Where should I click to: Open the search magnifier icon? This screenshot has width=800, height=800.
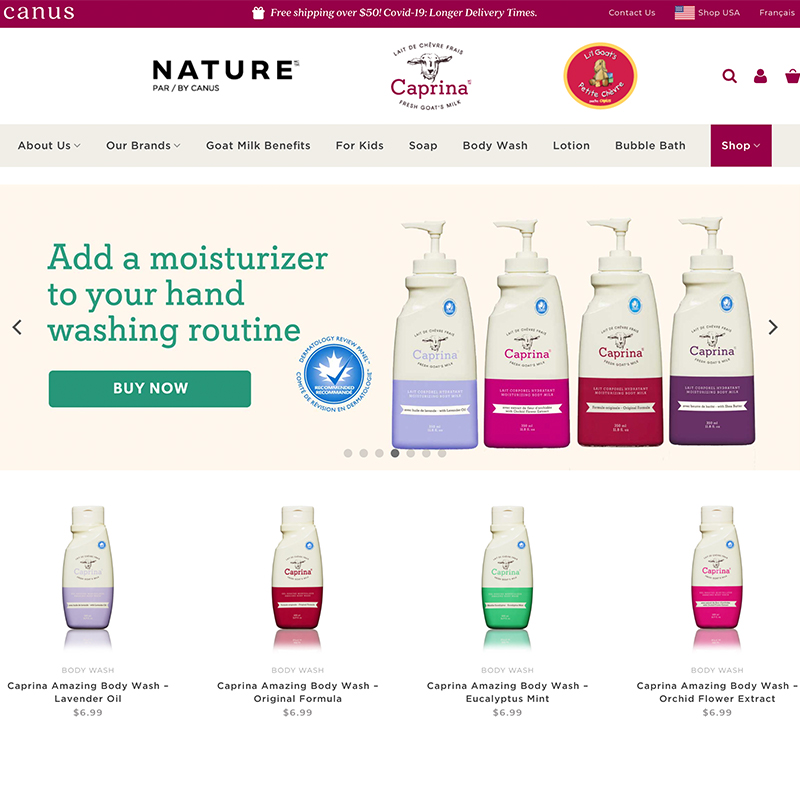click(730, 76)
